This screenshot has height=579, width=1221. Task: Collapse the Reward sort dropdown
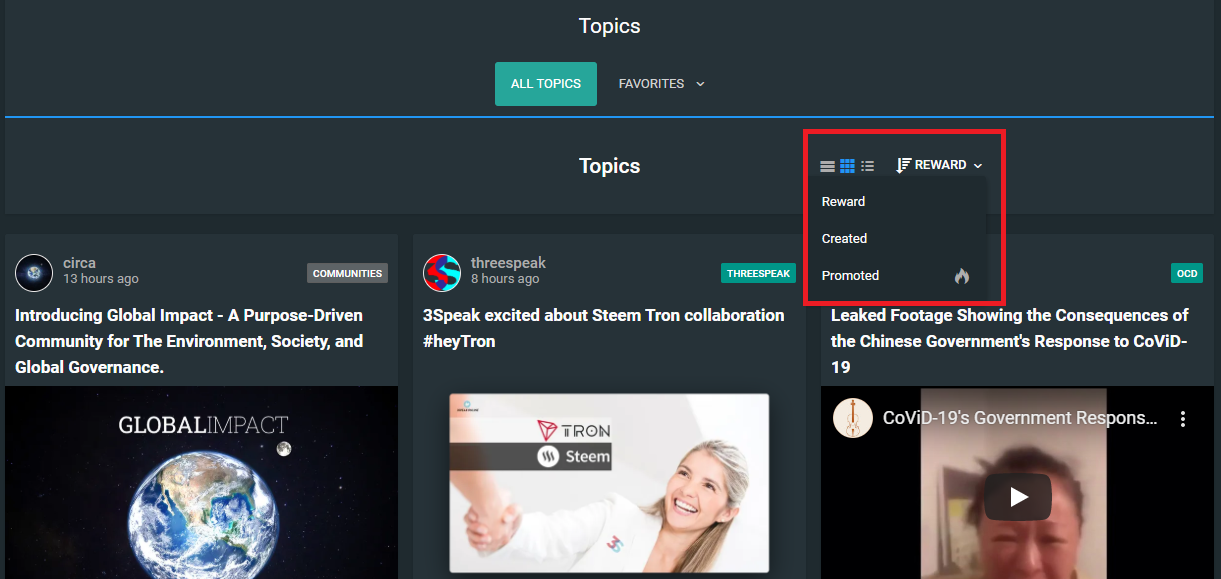tap(939, 165)
